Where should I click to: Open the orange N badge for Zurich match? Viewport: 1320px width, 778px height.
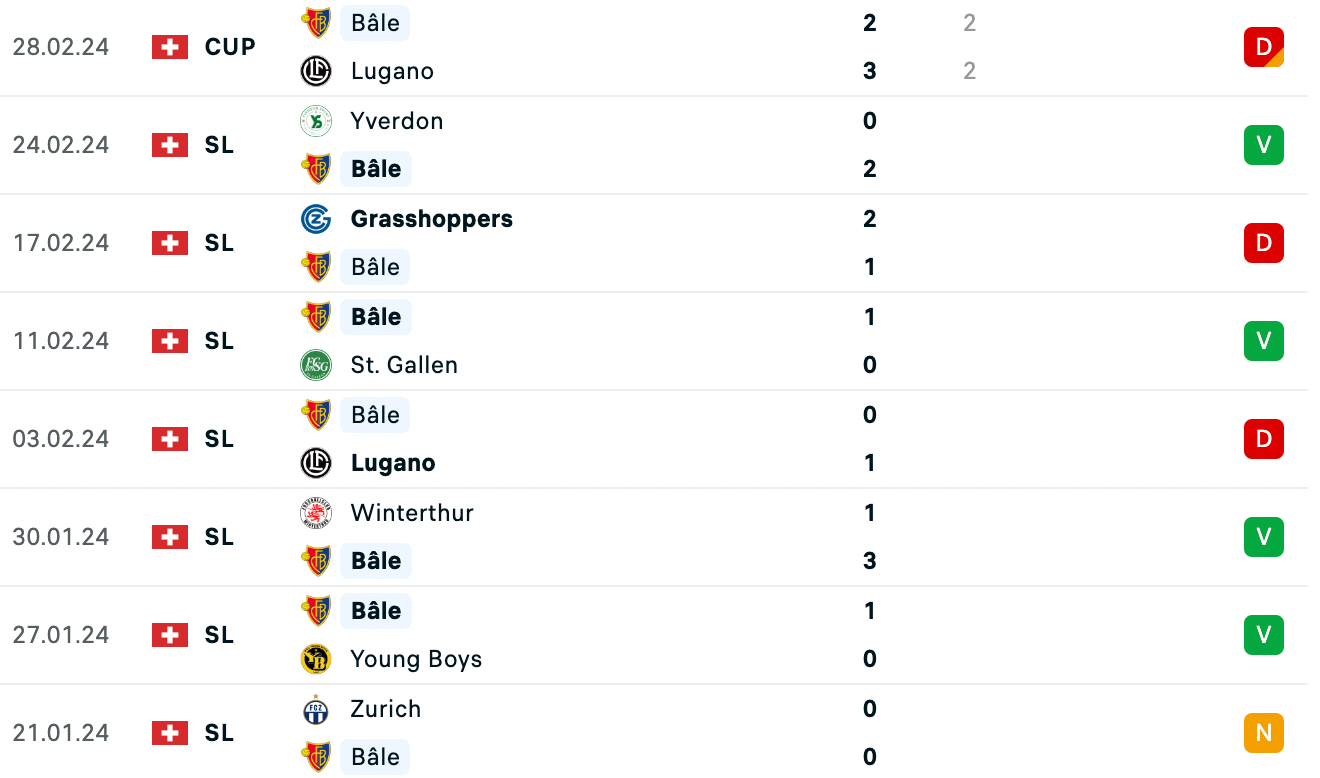pos(1264,733)
